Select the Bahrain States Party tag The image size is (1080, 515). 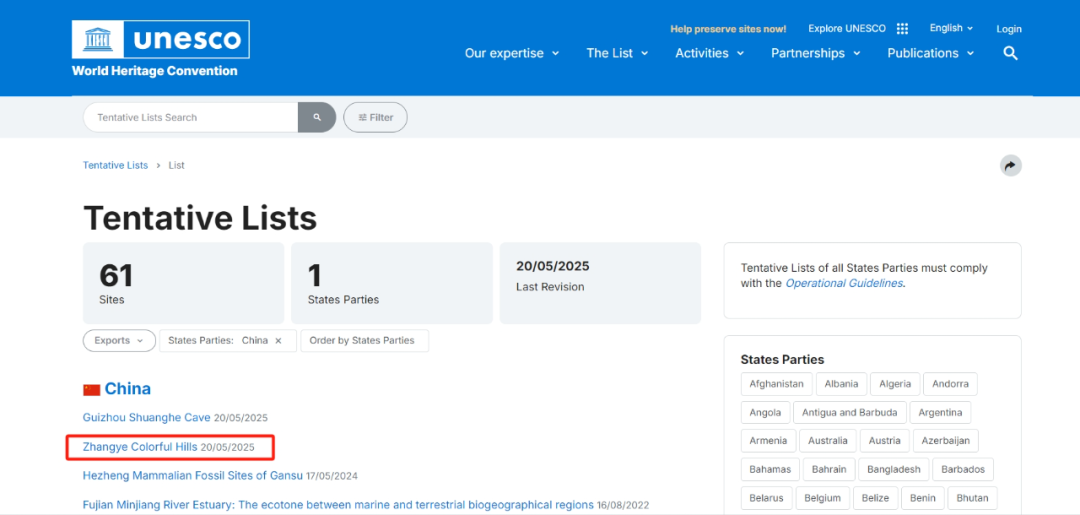830,470
